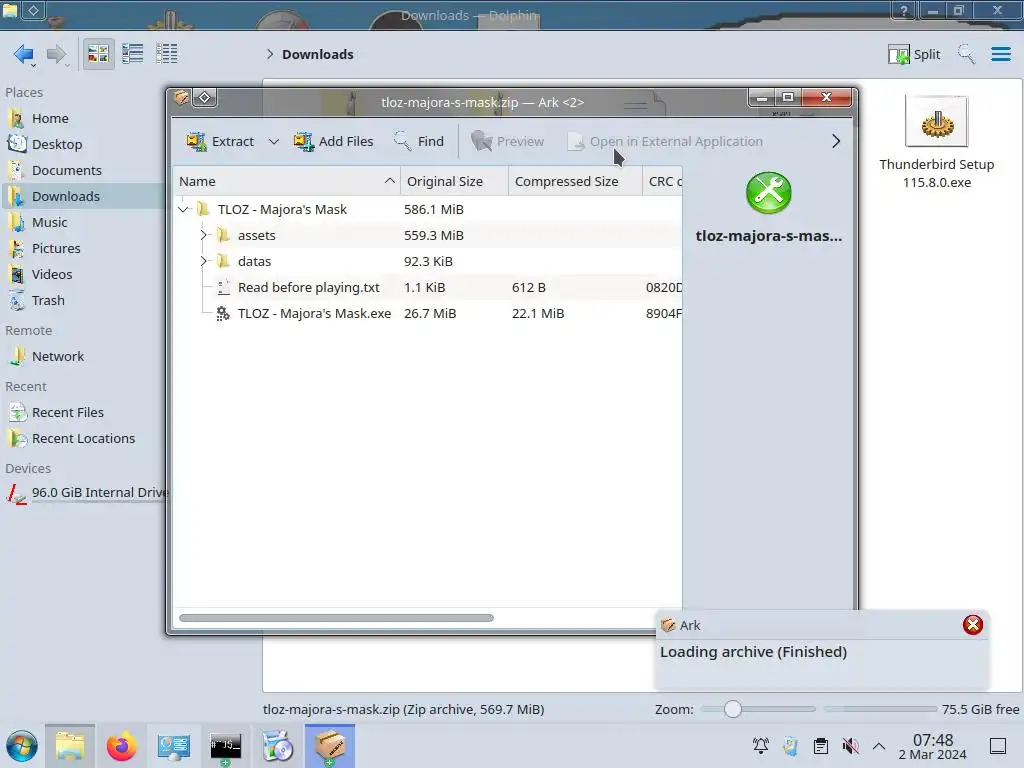1024x768 pixels.
Task: Click Show Desktop button in taskbar
Action: [998, 746]
